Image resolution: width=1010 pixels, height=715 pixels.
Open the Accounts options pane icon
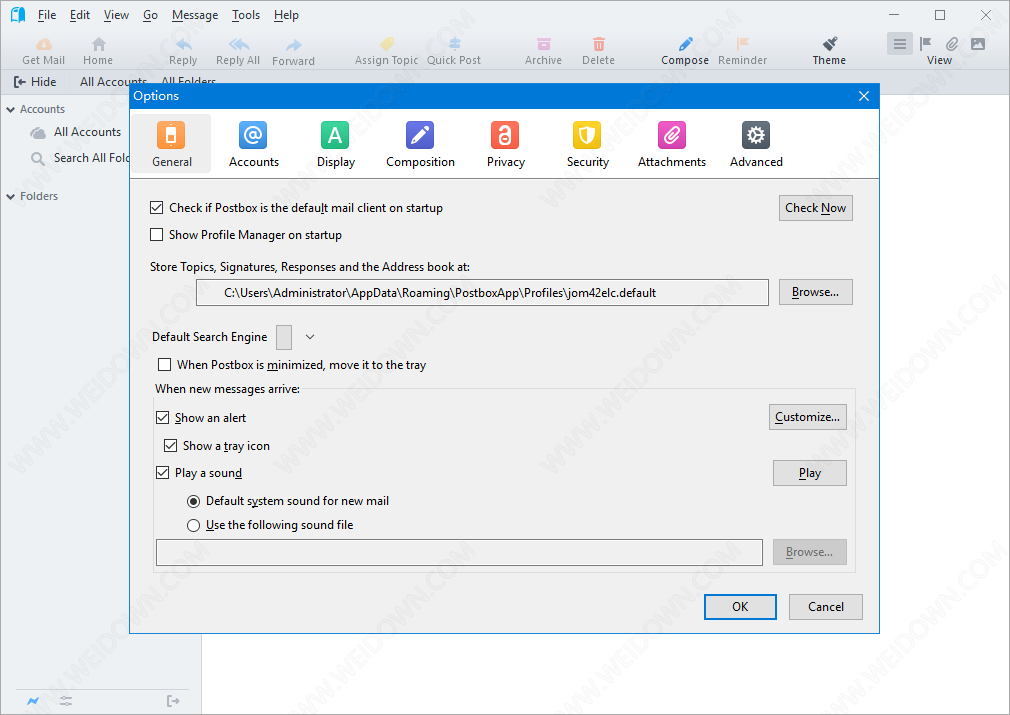click(253, 135)
